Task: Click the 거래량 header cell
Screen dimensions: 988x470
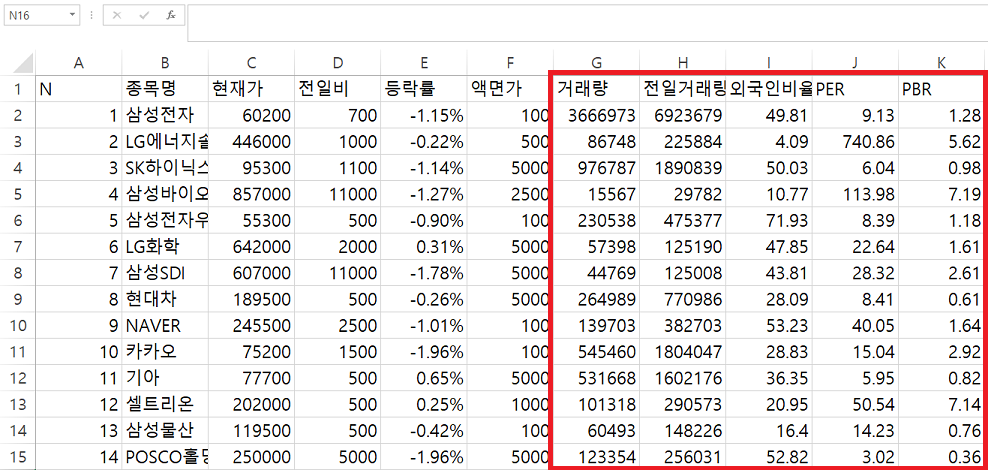Action: tap(597, 89)
